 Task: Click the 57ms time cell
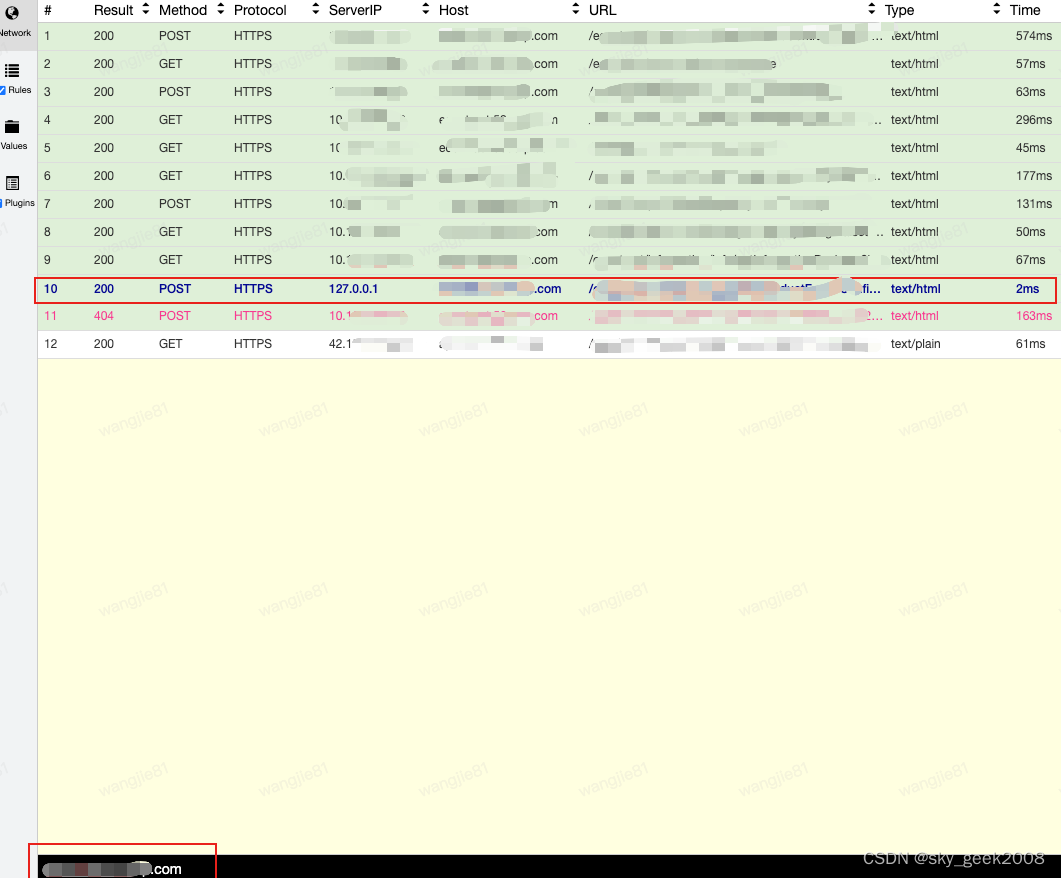1031,64
